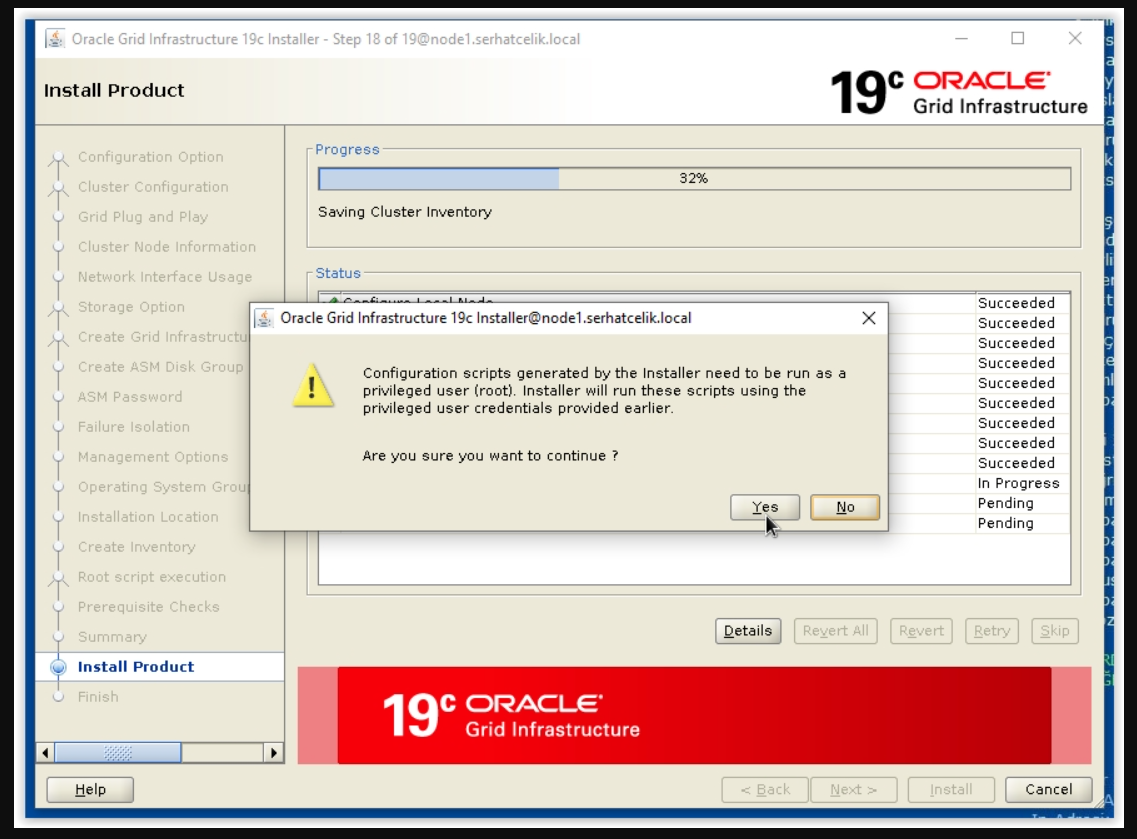1137x839 pixels.
Task: Select Network Interface Usage step
Action: pos(165,277)
